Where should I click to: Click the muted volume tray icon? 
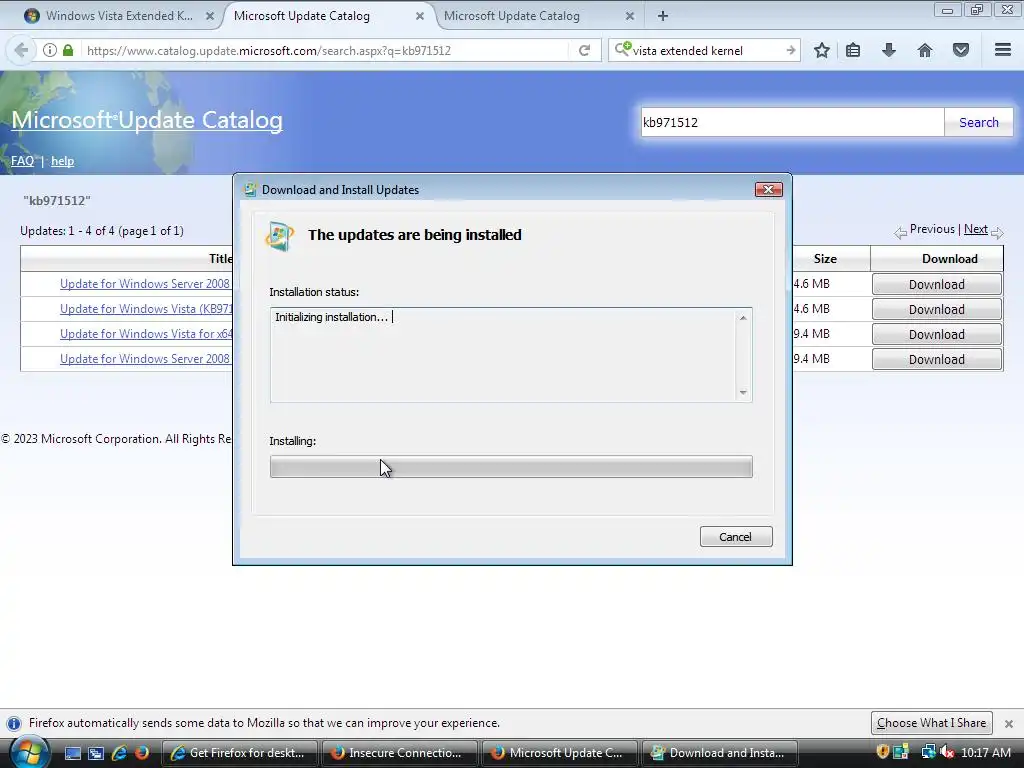pyautogui.click(x=947, y=752)
